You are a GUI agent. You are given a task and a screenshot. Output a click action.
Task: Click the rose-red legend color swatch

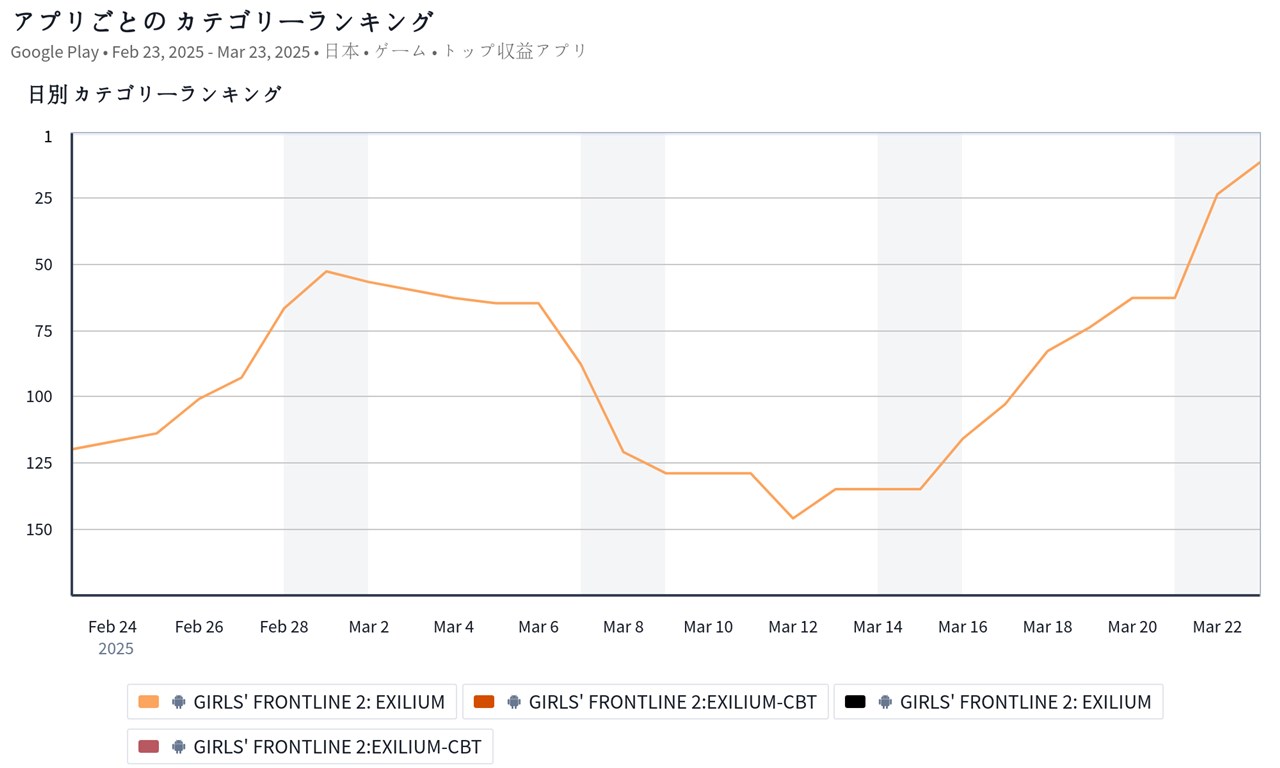pyautogui.click(x=149, y=747)
